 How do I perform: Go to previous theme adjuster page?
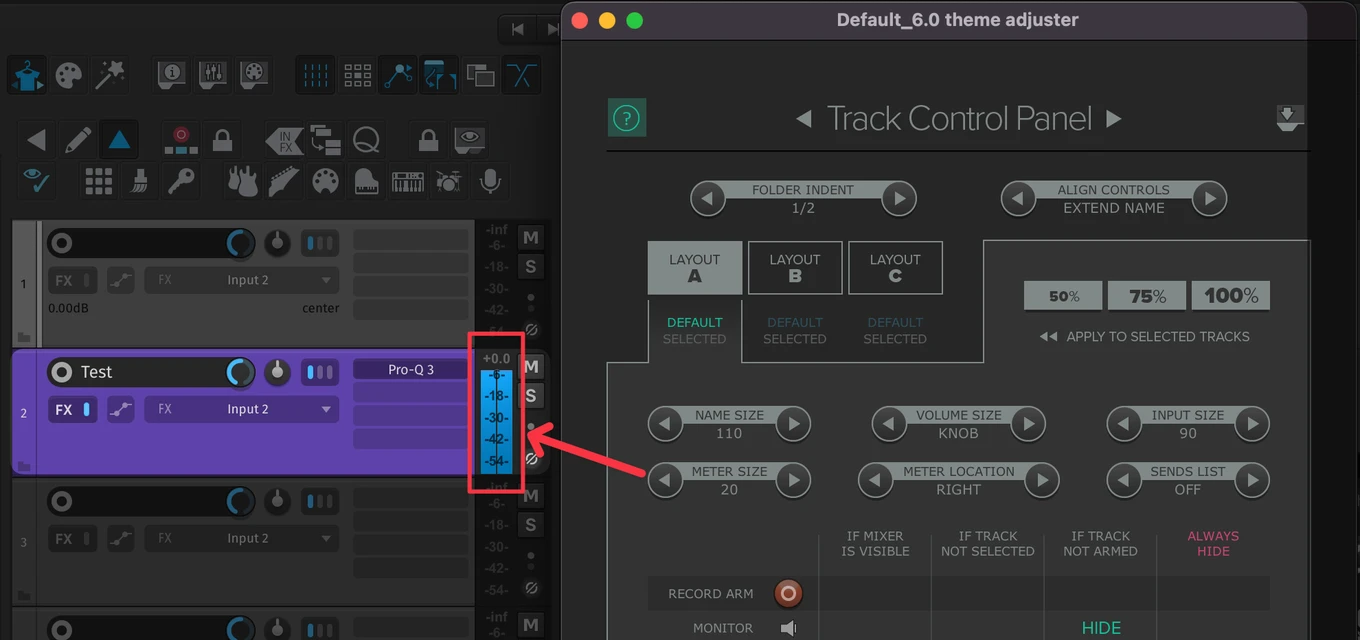(803, 119)
